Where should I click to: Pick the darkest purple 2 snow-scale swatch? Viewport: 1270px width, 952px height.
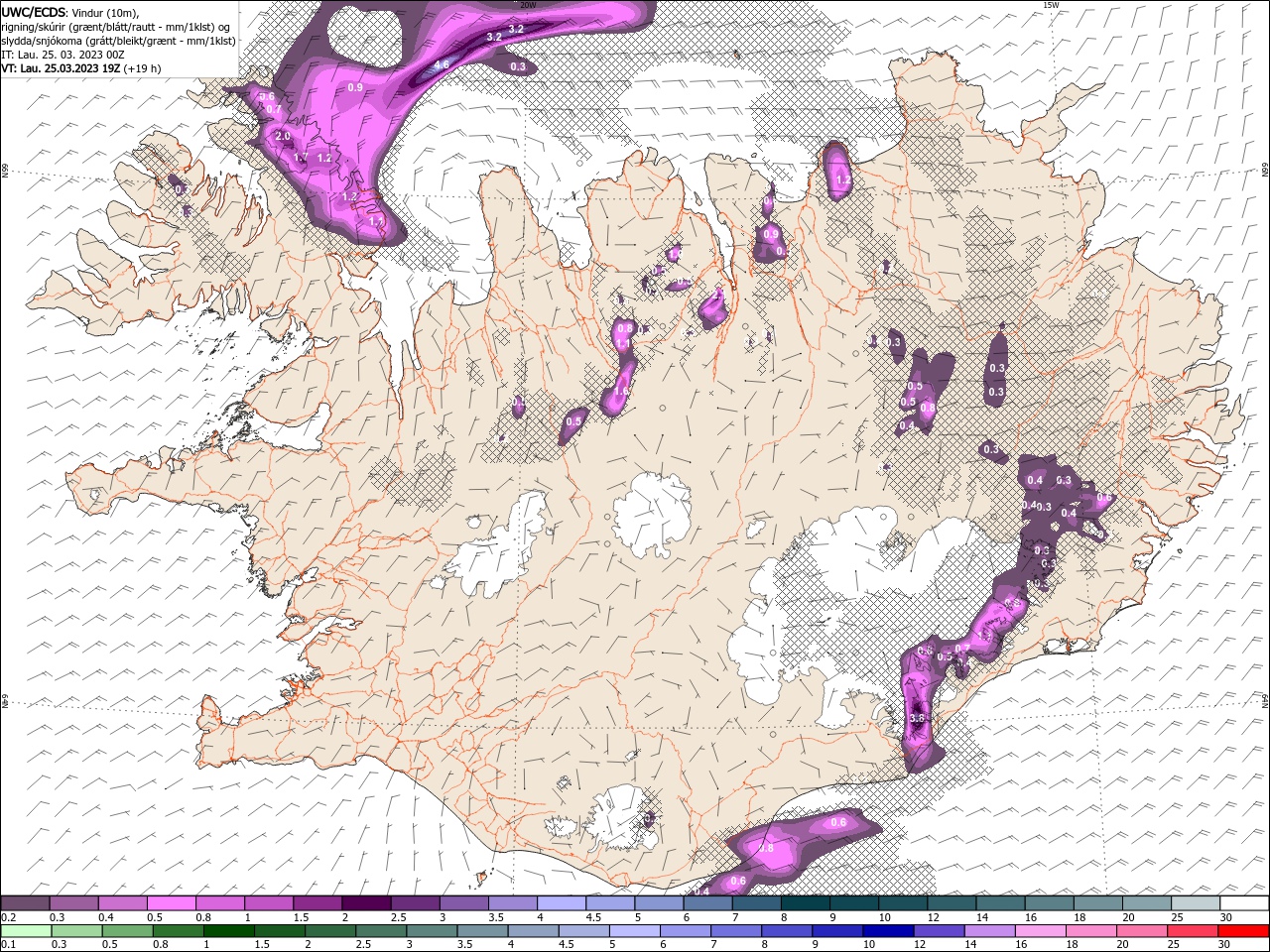pyautogui.click(x=365, y=903)
